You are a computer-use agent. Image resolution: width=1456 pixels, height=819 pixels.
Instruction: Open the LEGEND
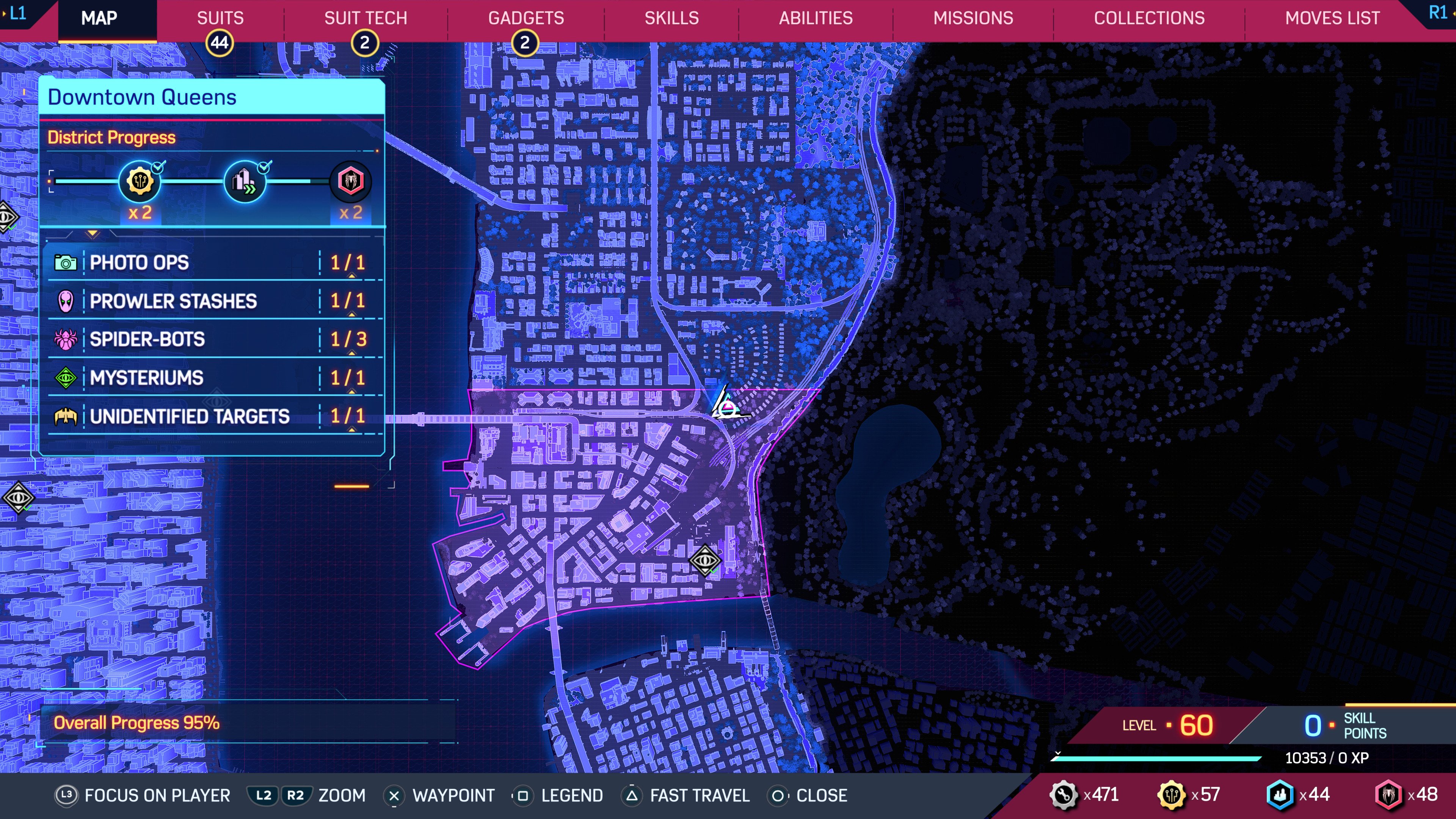pos(571,796)
